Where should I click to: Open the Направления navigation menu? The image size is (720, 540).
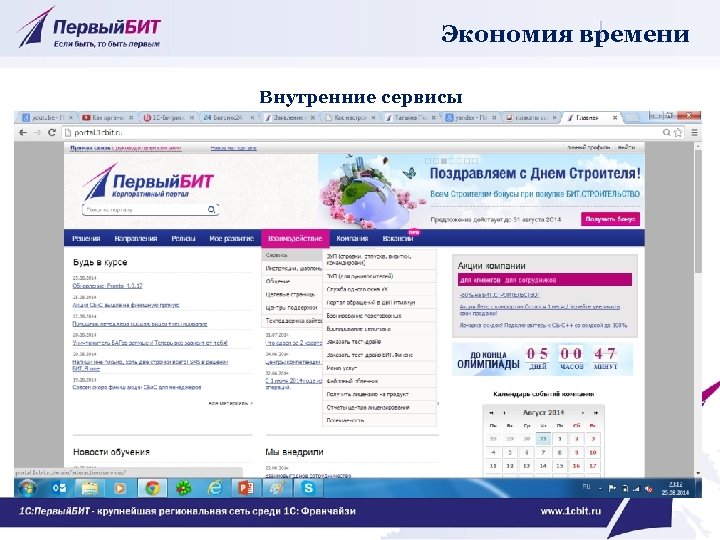pos(136,238)
